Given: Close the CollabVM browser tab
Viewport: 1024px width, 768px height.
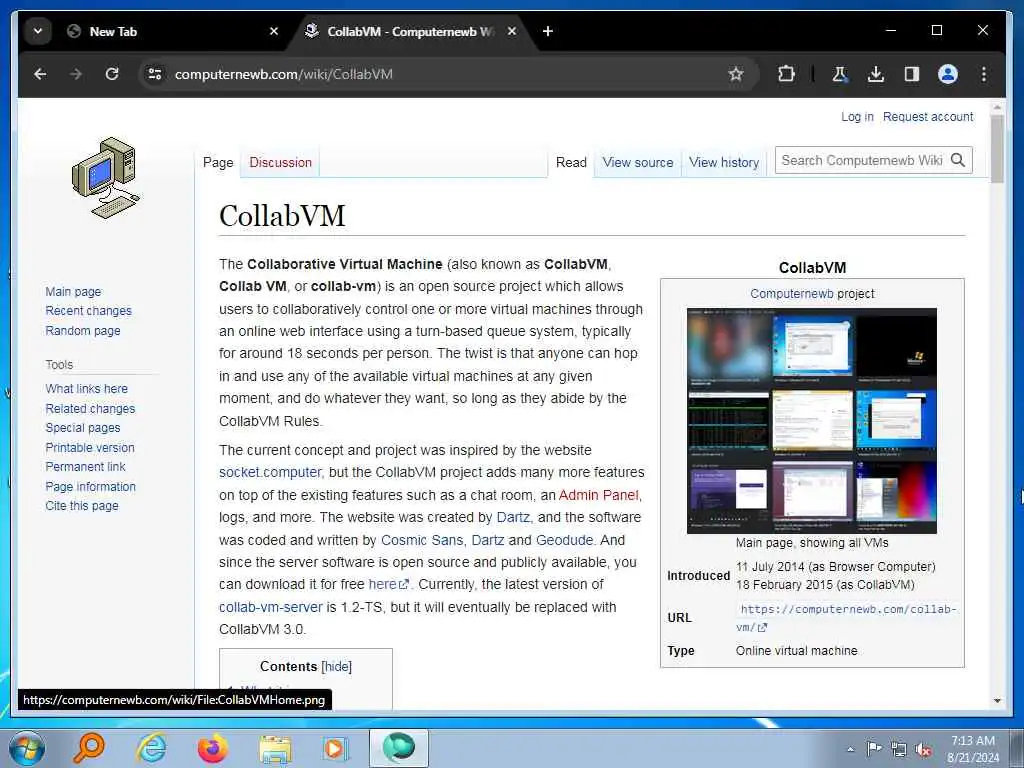Looking at the screenshot, I should click(x=512, y=31).
